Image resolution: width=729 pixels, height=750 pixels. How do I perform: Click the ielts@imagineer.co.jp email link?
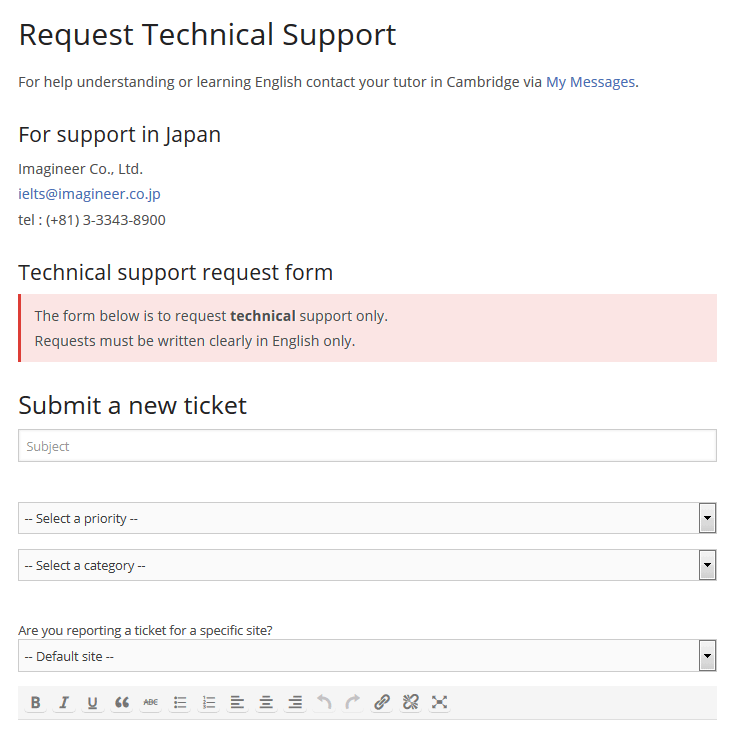point(89,194)
